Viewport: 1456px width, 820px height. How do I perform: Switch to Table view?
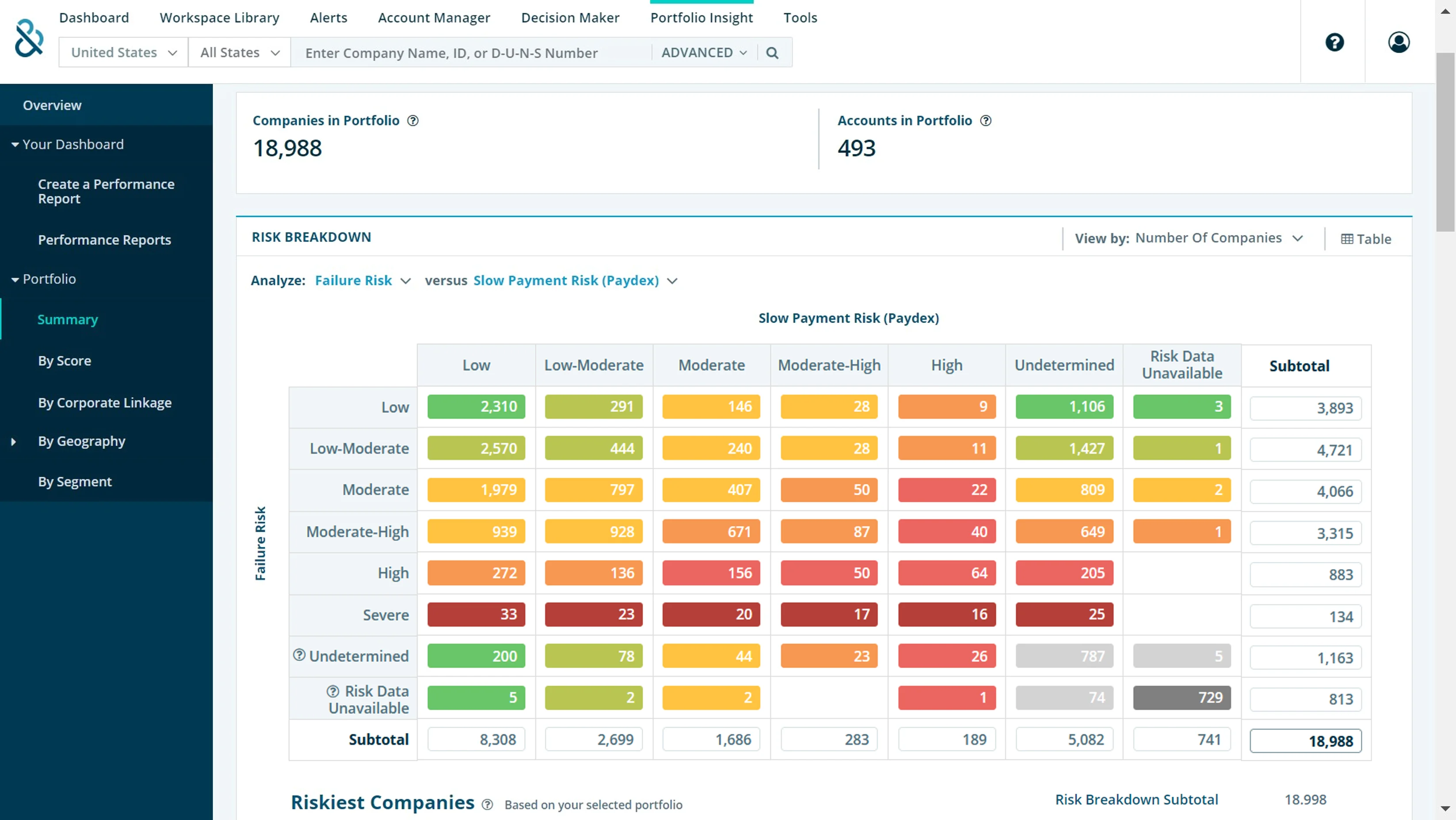coord(1365,239)
